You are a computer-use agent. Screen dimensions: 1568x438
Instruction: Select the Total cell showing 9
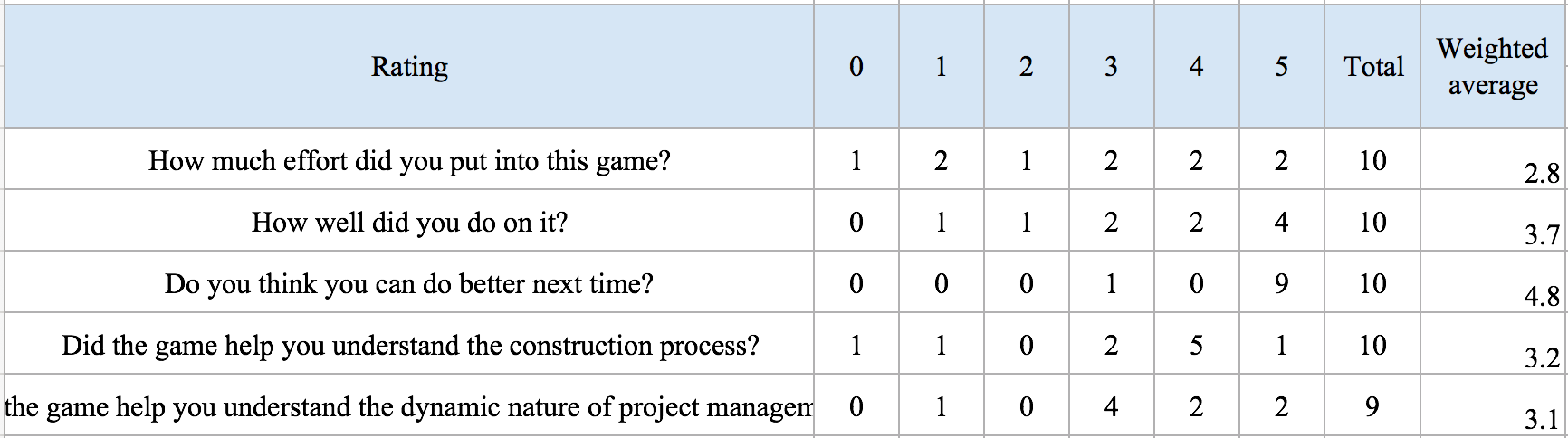[1372, 405]
